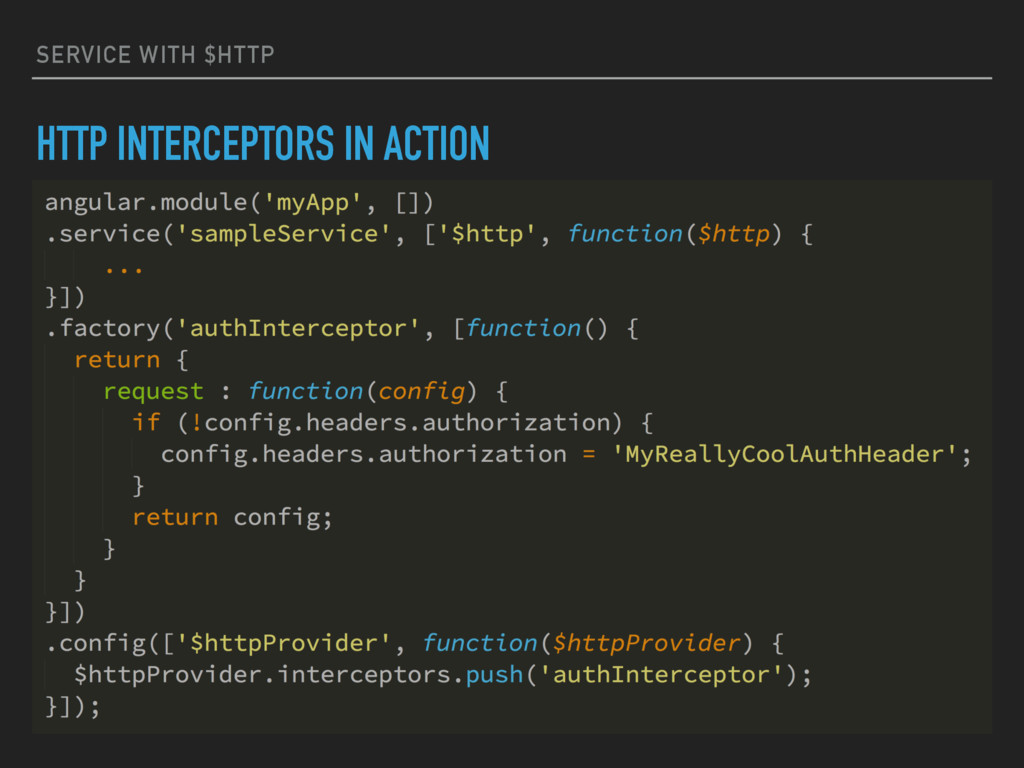Click the string 'sampleService' in code
This screenshot has height=768, width=1024.
coord(283,234)
